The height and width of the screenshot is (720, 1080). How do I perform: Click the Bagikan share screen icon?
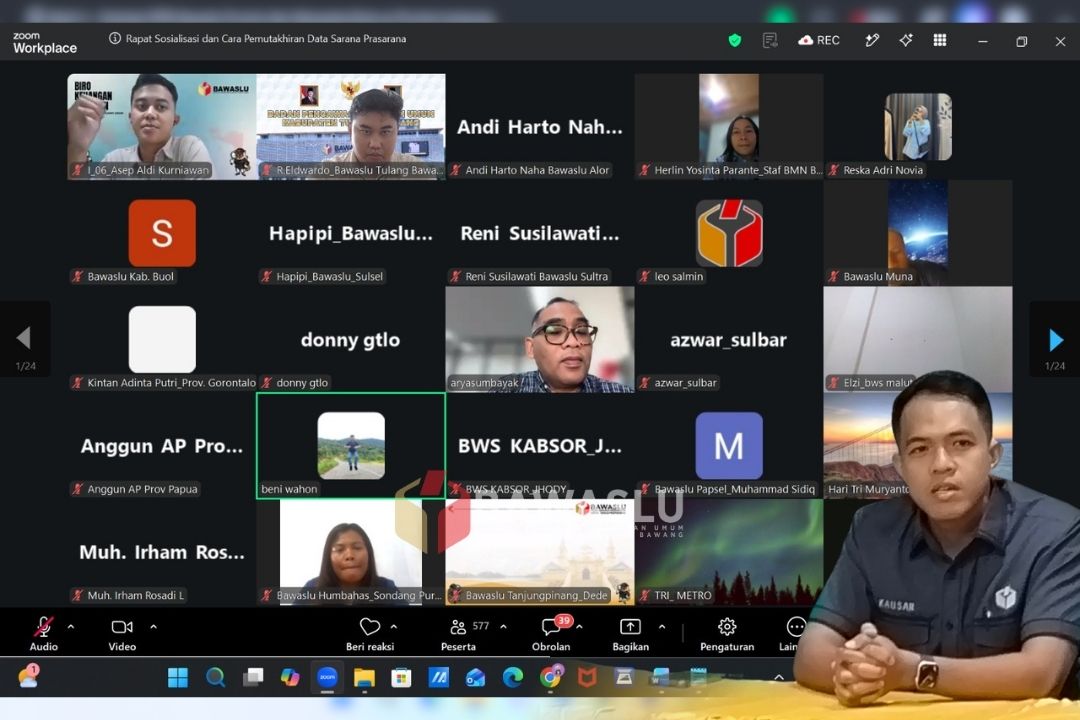630,627
